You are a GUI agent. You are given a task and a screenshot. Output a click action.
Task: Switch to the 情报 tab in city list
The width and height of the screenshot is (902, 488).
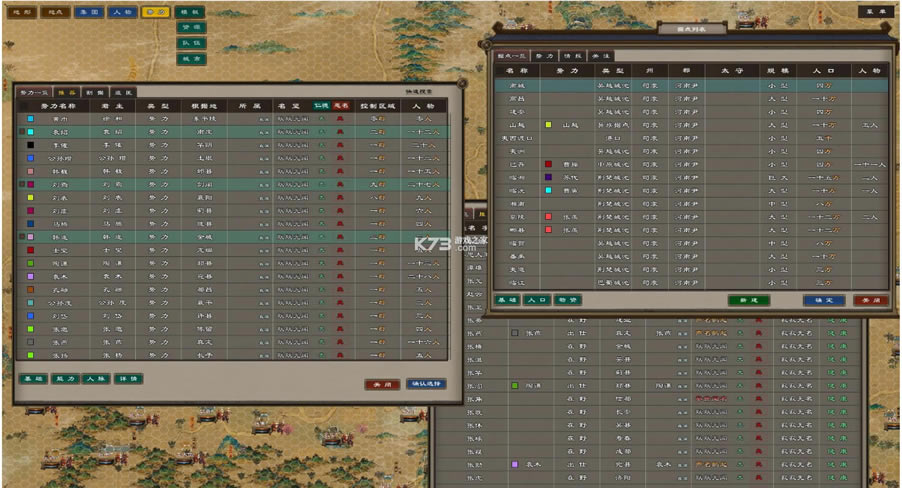[572, 57]
